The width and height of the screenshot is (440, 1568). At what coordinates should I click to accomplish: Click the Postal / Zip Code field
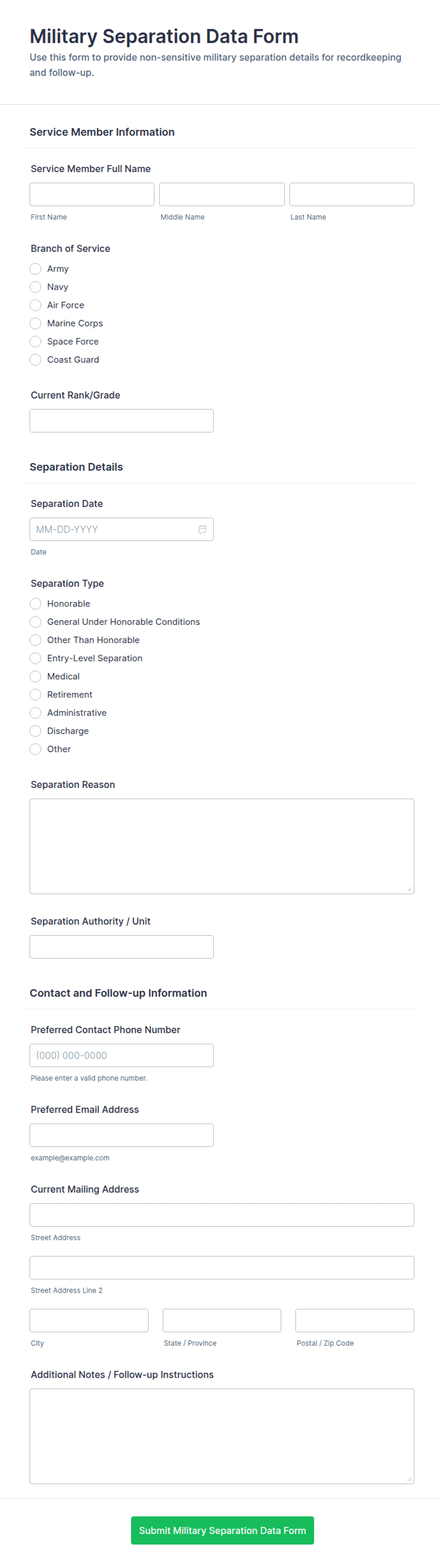tap(355, 1320)
